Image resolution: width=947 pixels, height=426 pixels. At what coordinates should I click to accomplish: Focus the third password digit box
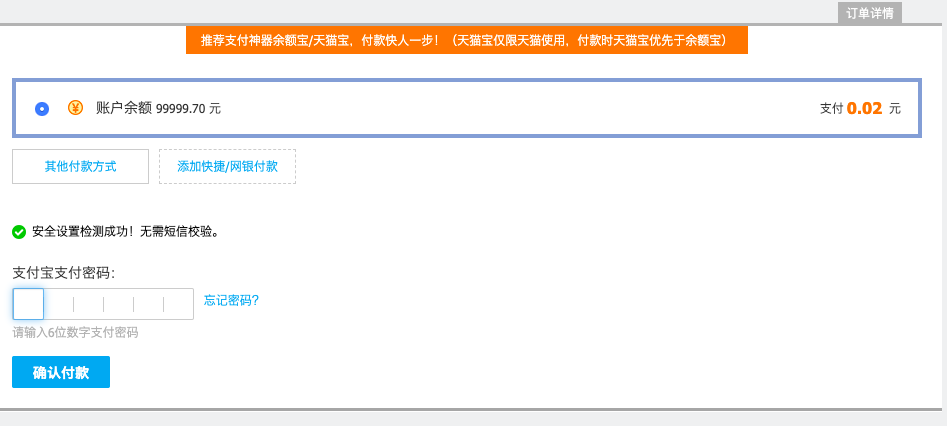click(88, 304)
